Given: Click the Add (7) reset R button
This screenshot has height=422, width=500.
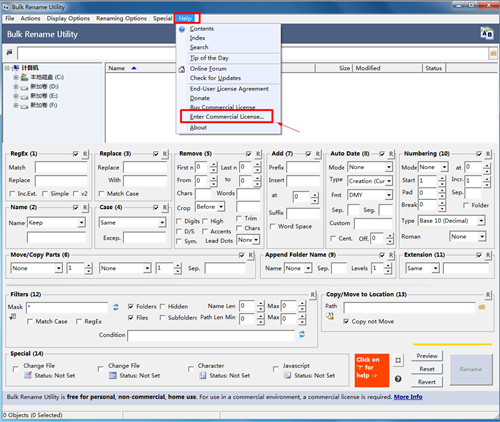Looking at the screenshot, I should (x=318, y=154).
